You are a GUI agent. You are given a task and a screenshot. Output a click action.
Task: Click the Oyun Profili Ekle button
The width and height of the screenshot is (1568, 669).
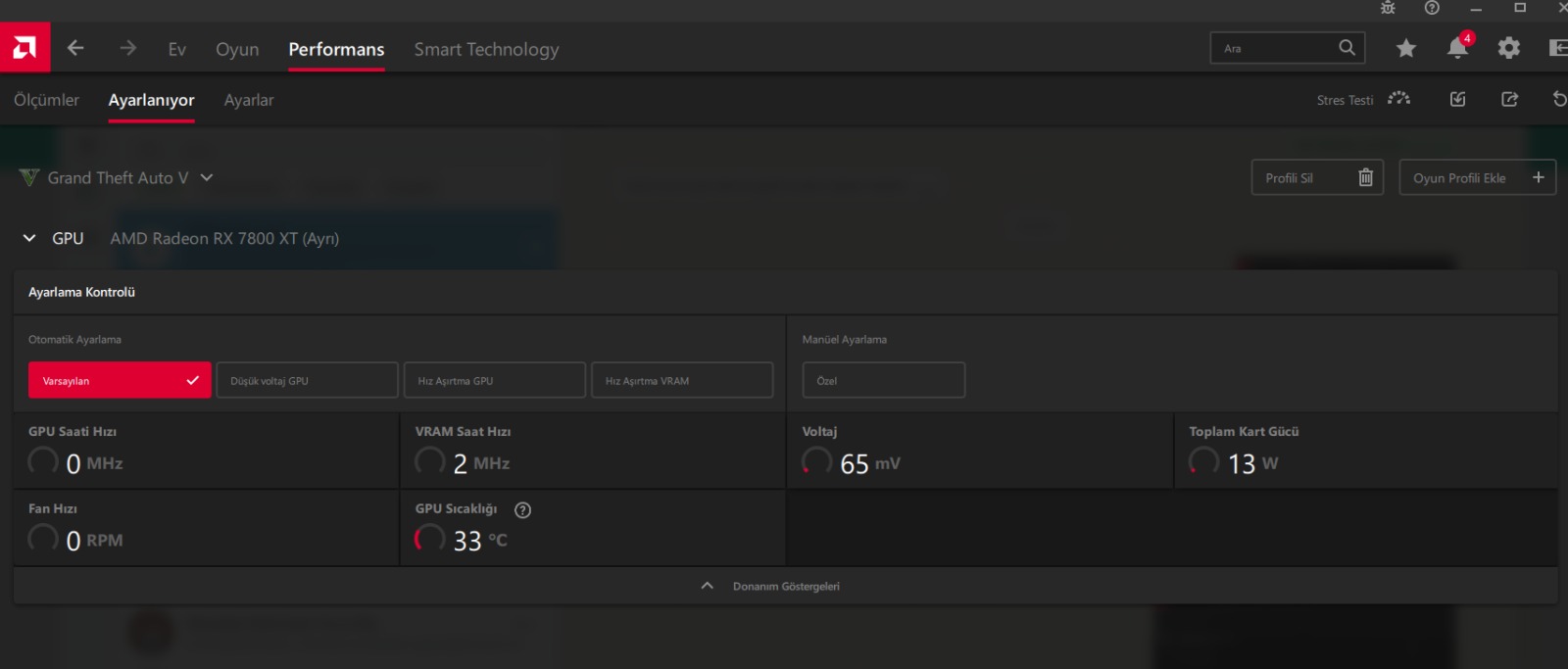pyautogui.click(x=1477, y=177)
